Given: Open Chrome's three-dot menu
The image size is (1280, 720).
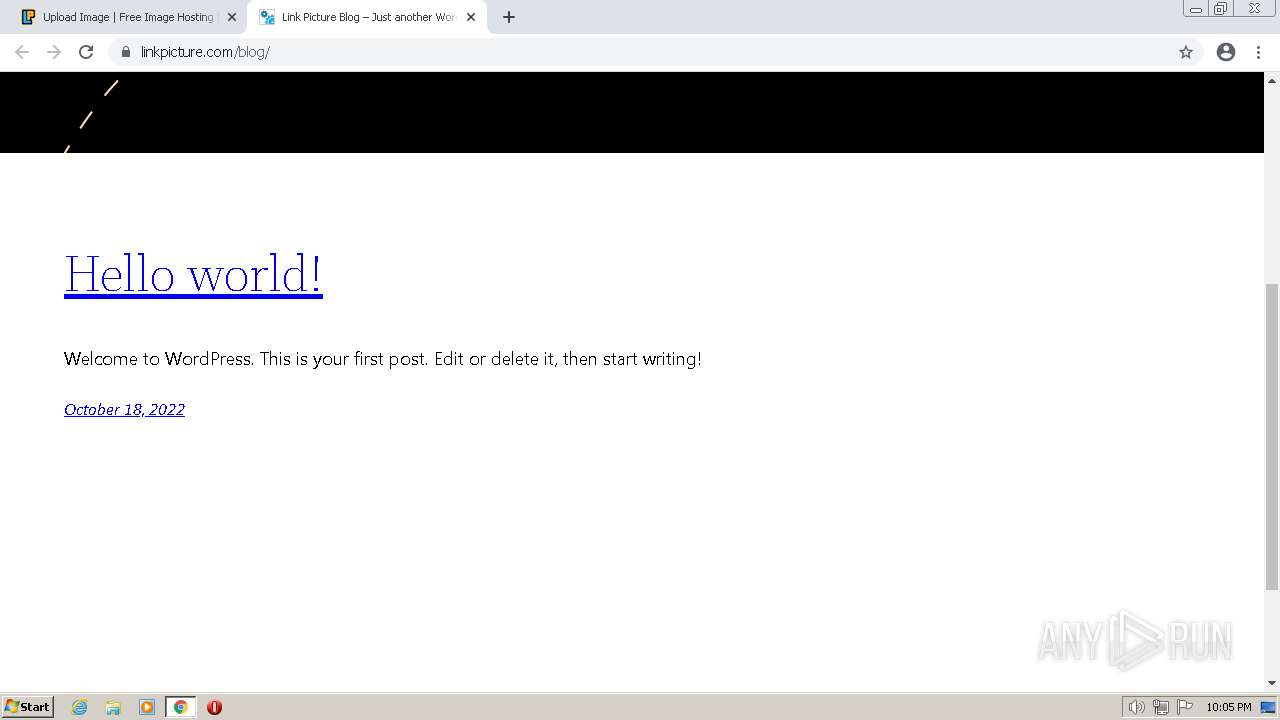Looking at the screenshot, I should click(1259, 52).
